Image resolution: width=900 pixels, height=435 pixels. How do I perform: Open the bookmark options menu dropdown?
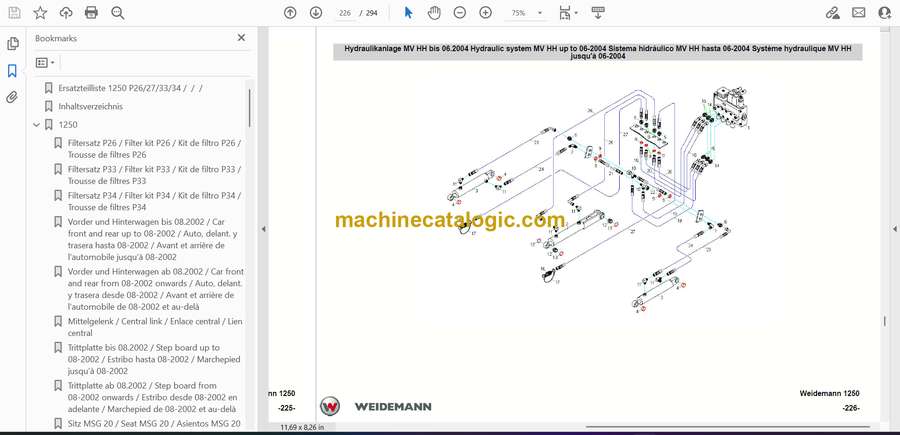(45, 62)
